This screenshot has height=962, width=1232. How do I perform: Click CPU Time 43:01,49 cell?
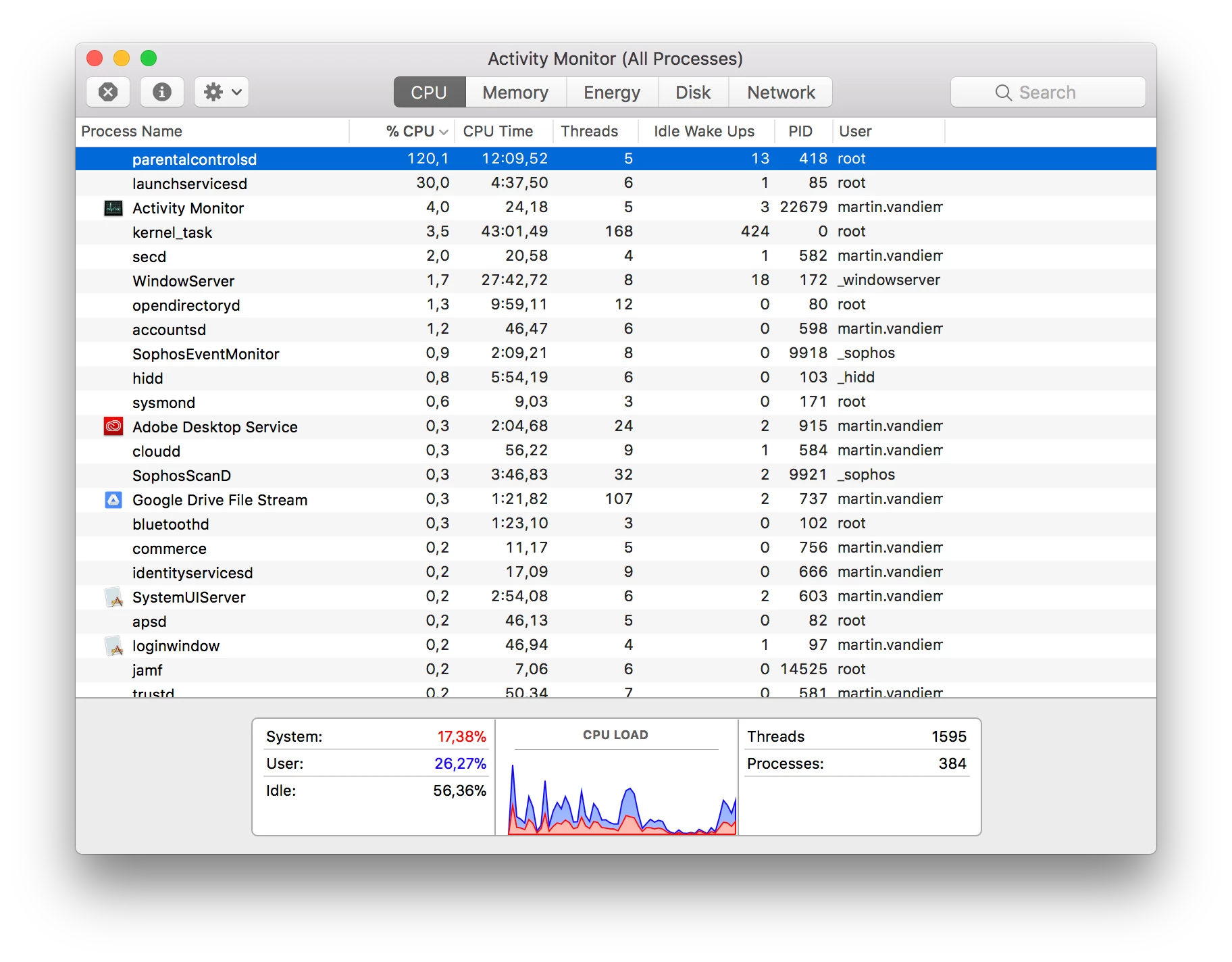(515, 232)
